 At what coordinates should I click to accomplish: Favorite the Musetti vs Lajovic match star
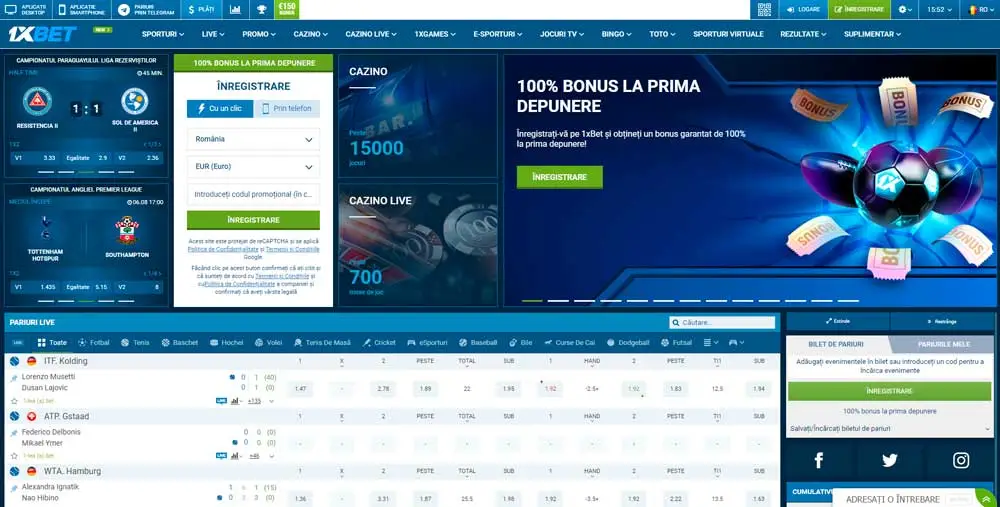(x=14, y=401)
